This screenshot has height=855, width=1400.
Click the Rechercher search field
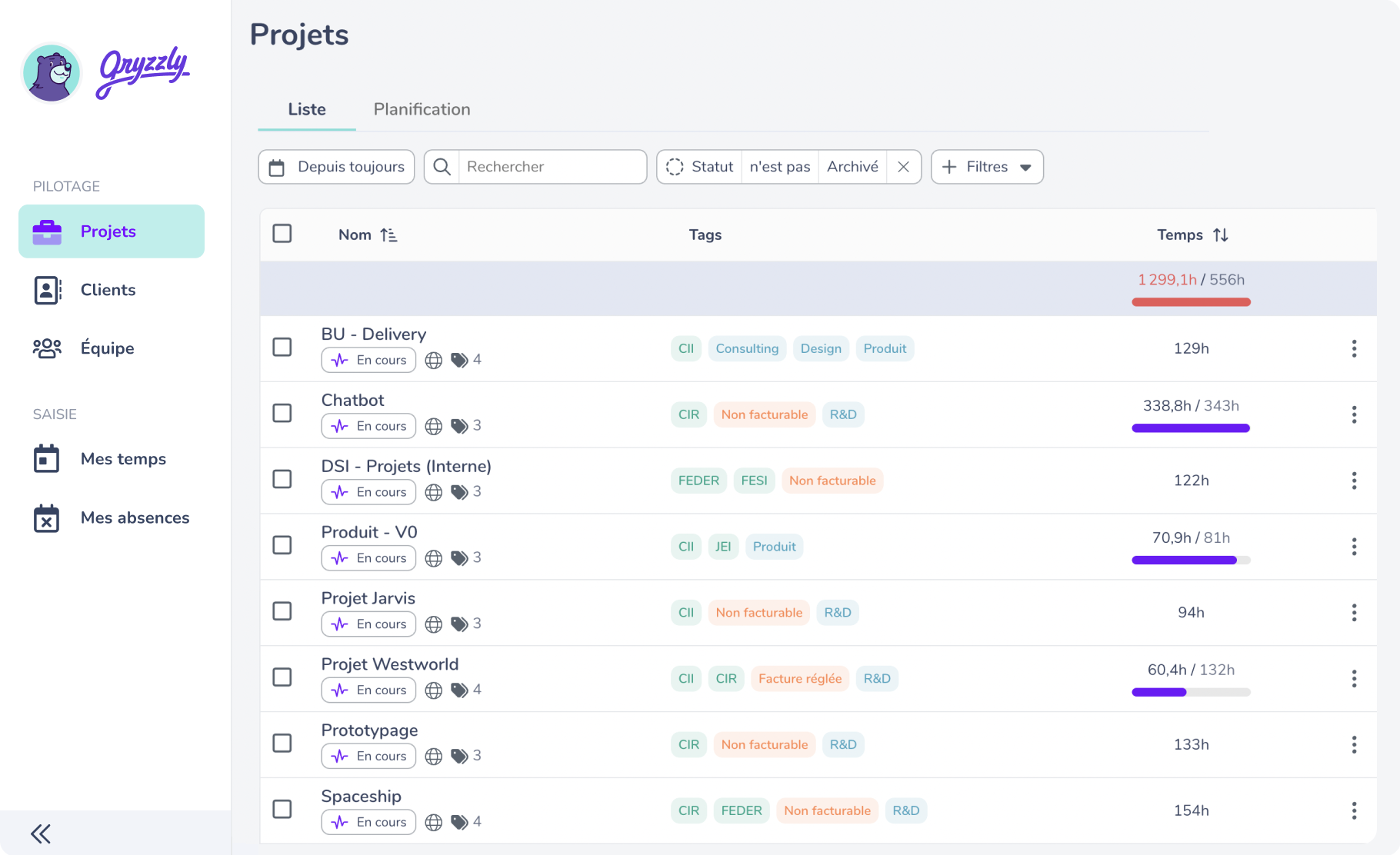point(552,167)
